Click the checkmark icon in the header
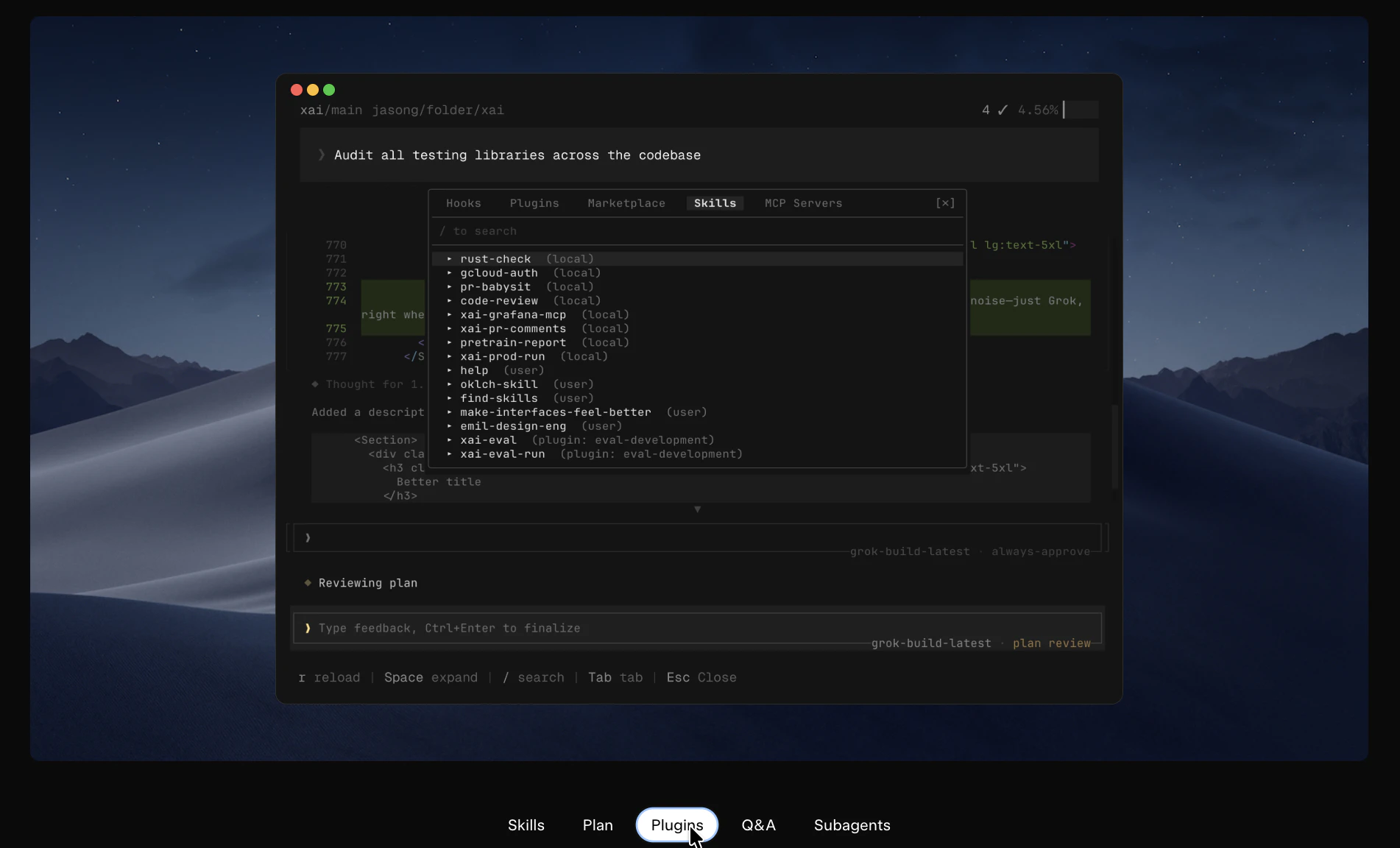 pyautogui.click(x=1003, y=110)
